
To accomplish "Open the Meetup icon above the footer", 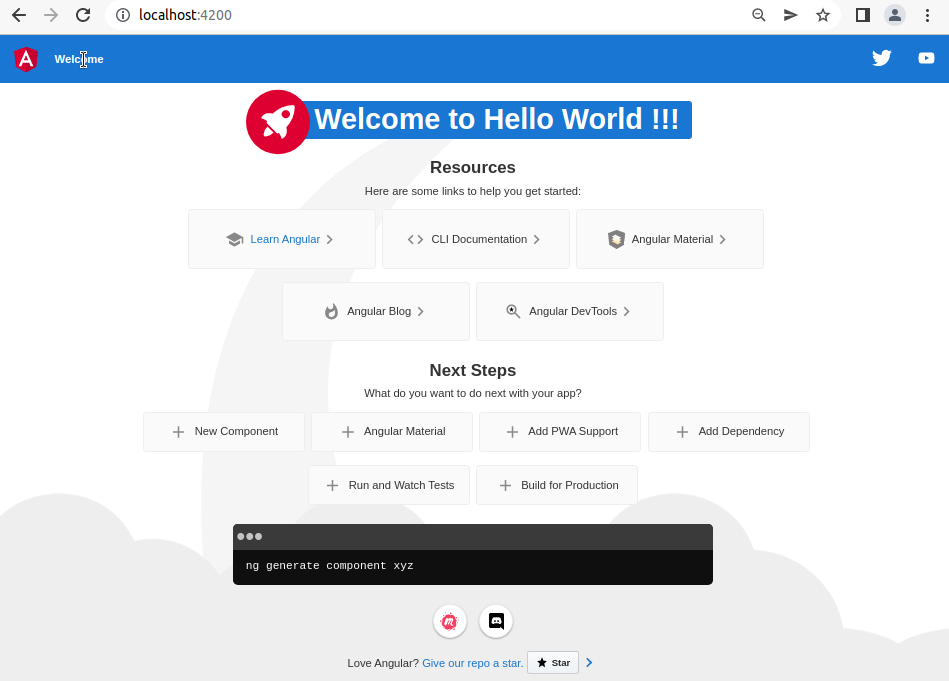I will pyautogui.click(x=450, y=621).
